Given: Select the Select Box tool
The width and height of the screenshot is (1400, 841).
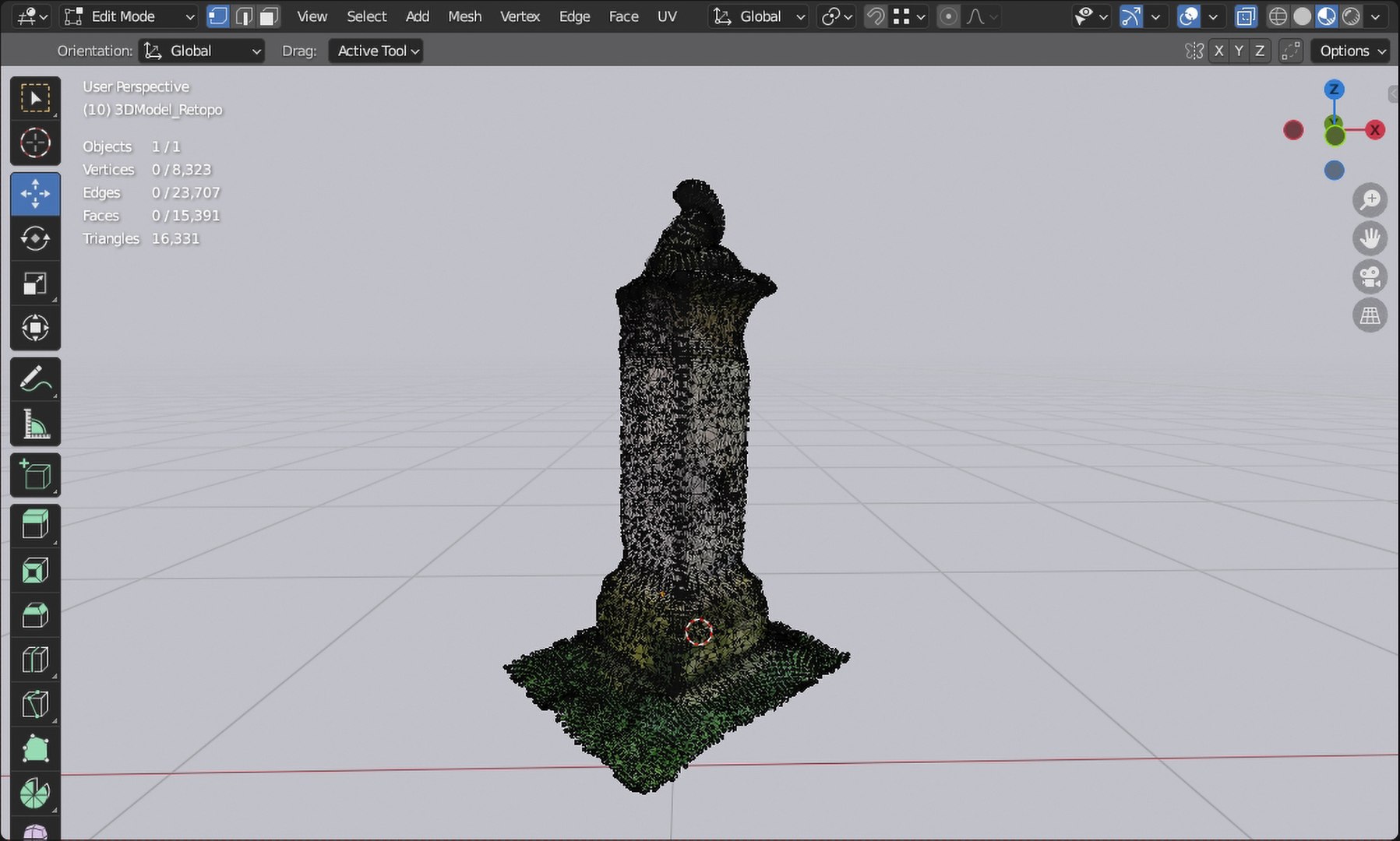Looking at the screenshot, I should pos(35,98).
